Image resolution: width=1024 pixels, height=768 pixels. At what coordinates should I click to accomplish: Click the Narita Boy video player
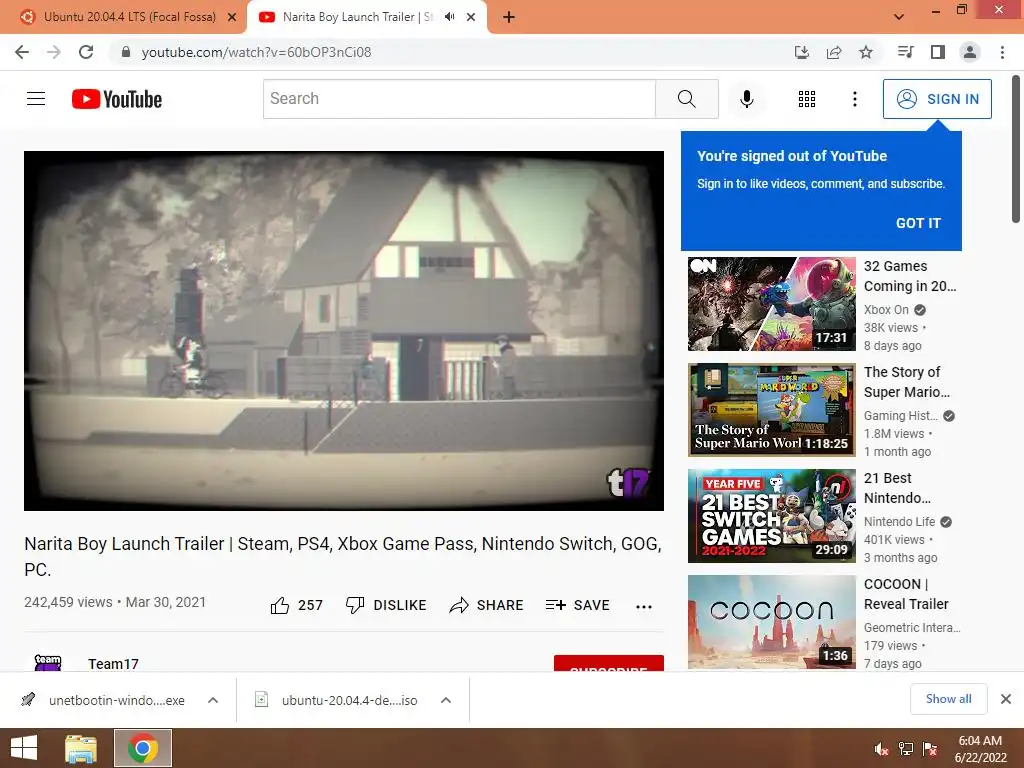[344, 330]
